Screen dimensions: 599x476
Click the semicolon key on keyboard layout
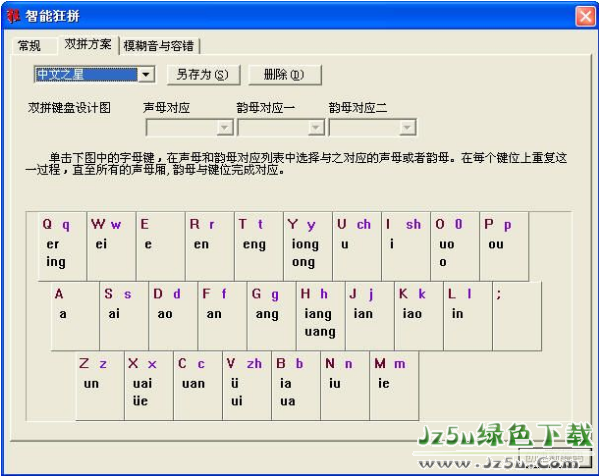pos(517,316)
